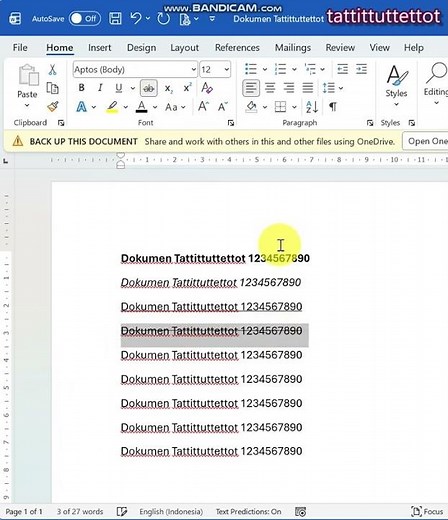Click the macro recording icon in status bar
The image size is (448, 520).
point(300,512)
